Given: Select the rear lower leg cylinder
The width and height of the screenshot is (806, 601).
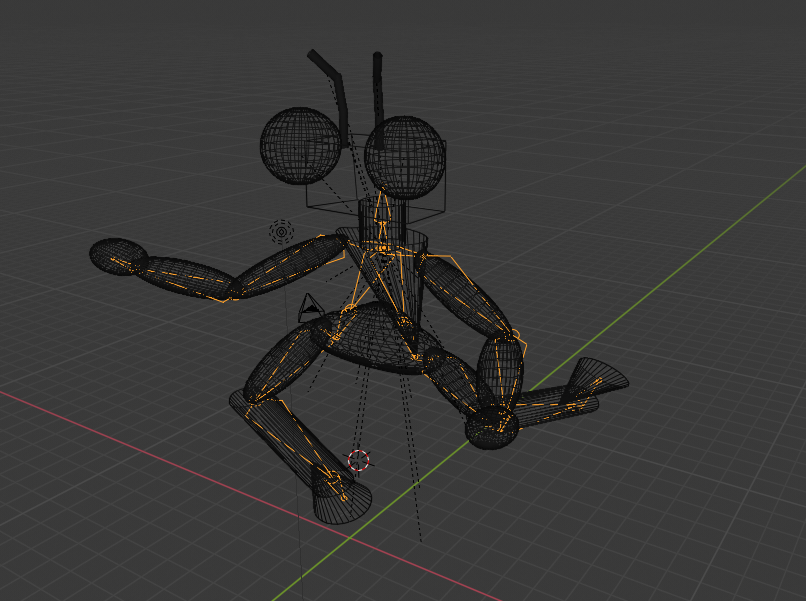Looking at the screenshot, I should click(x=556, y=407).
